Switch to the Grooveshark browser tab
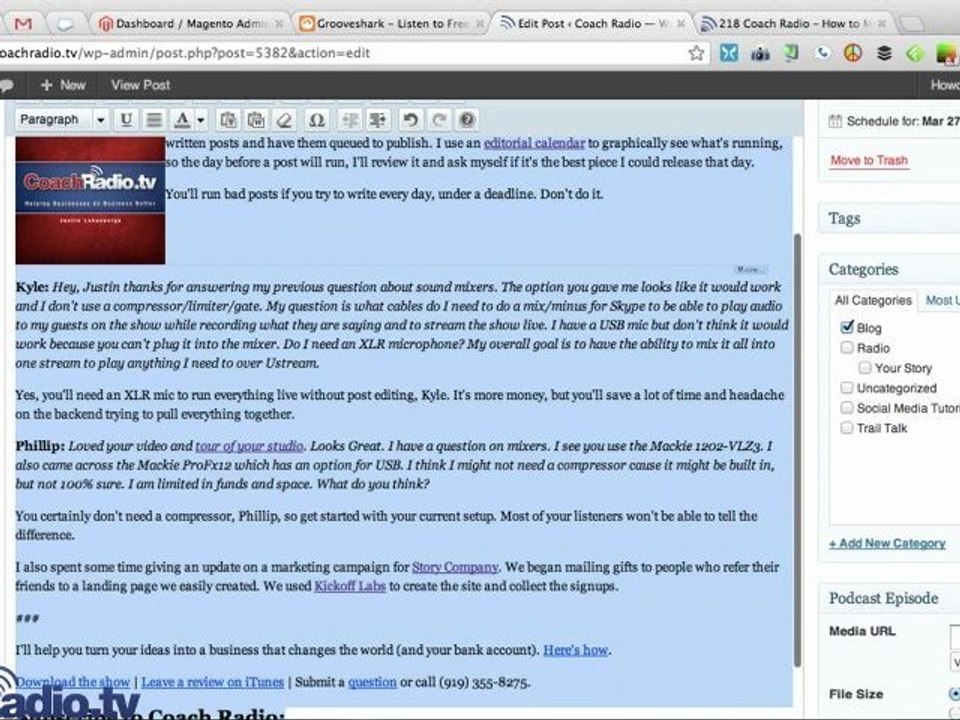The height and width of the screenshot is (720, 960). point(392,24)
